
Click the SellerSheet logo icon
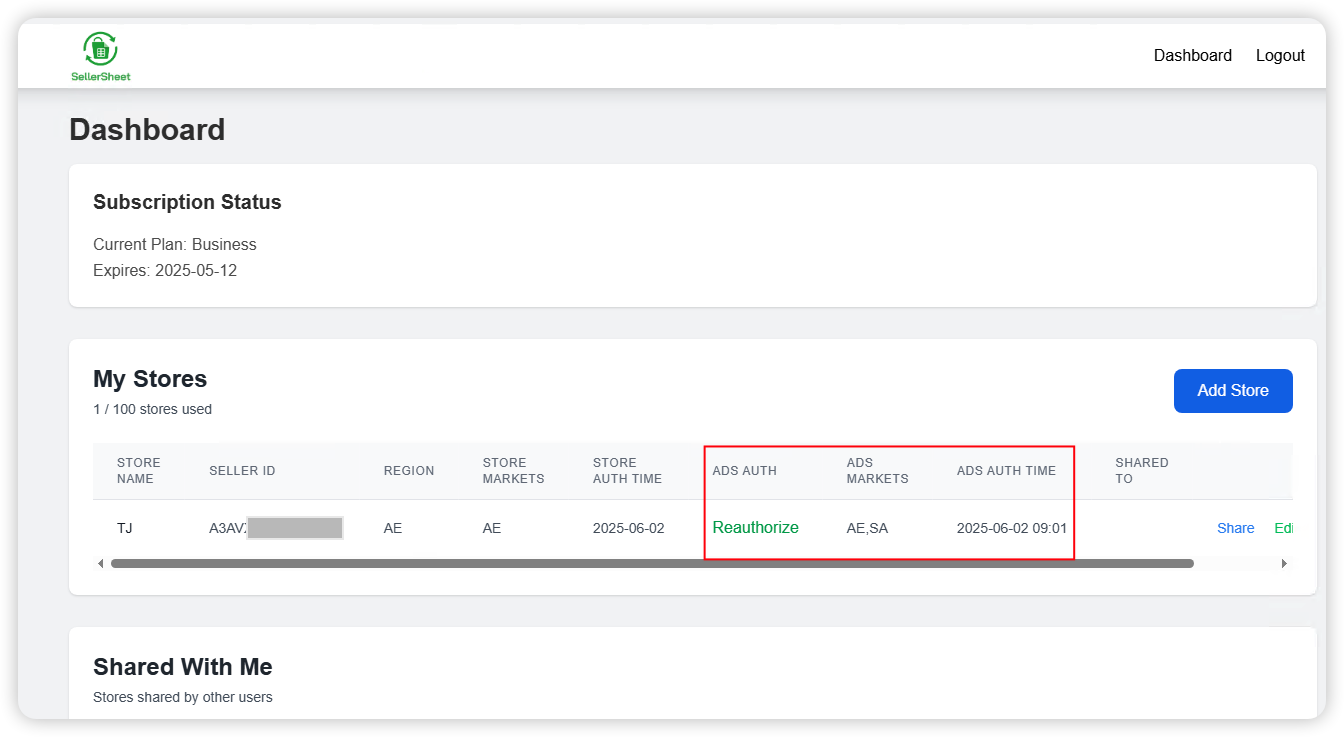100,49
